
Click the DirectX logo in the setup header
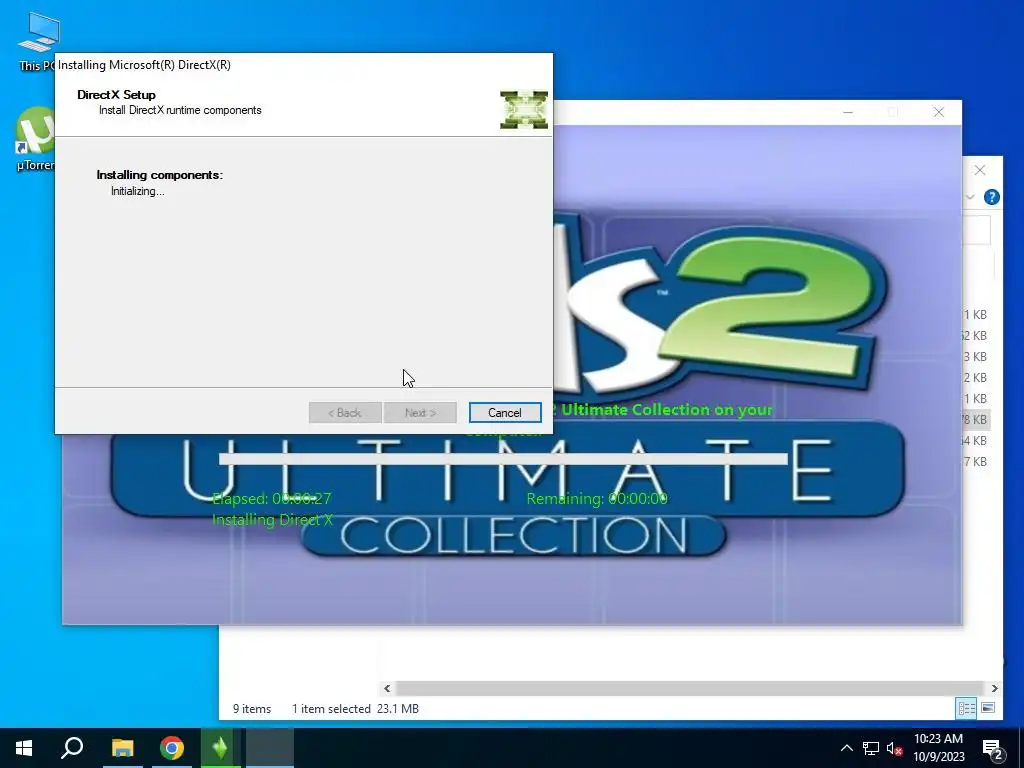point(524,110)
